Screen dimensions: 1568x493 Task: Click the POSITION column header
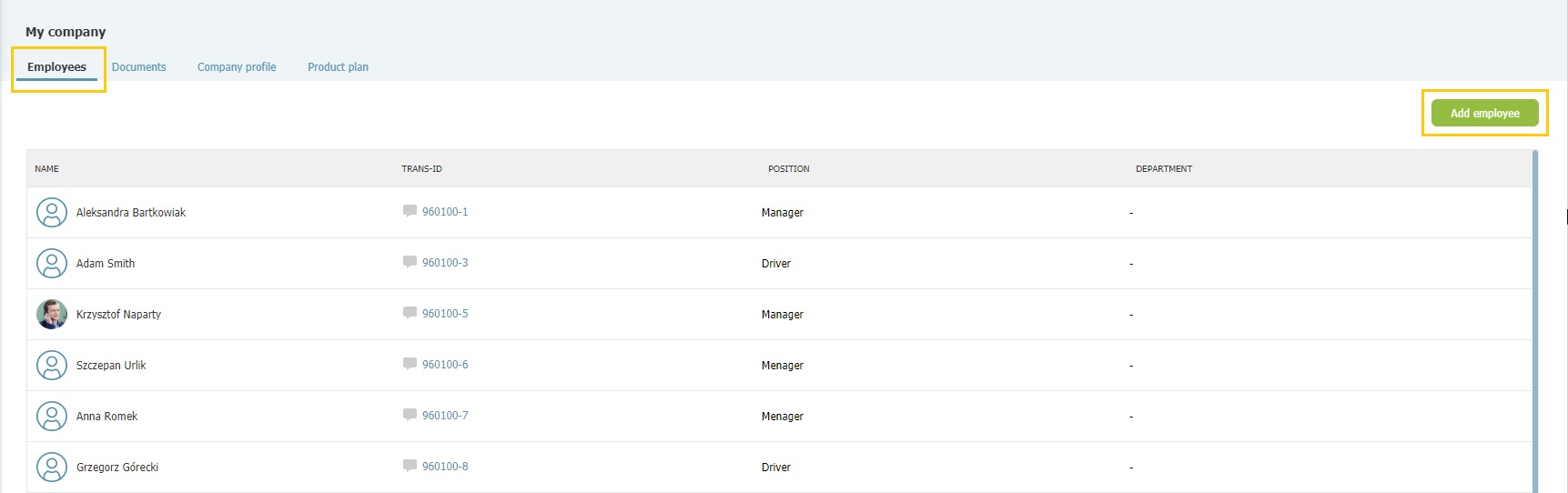(788, 169)
